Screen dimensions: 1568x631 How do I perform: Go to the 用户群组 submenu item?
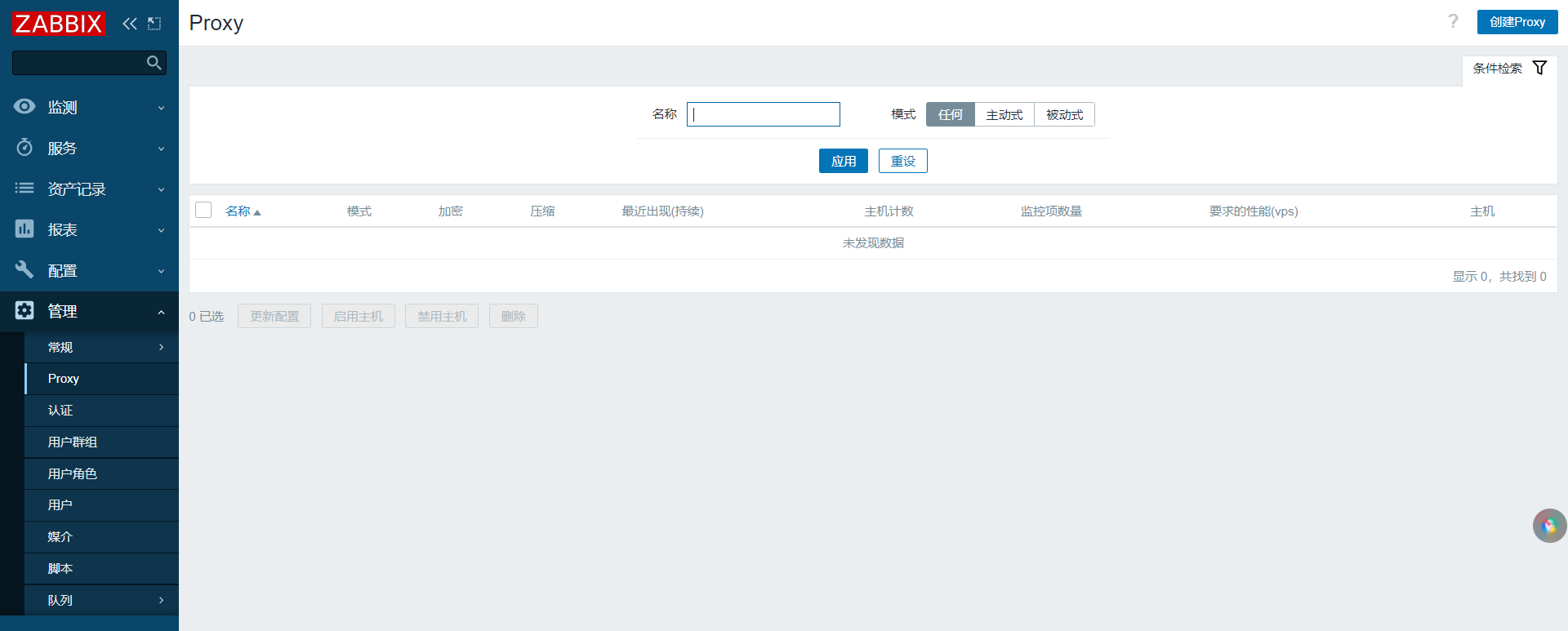click(x=101, y=442)
